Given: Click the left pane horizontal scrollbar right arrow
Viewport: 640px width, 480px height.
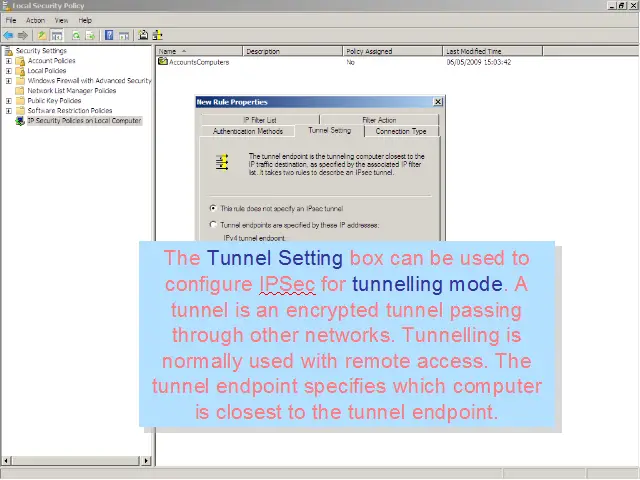Looking at the screenshot, I should (x=148, y=461).
